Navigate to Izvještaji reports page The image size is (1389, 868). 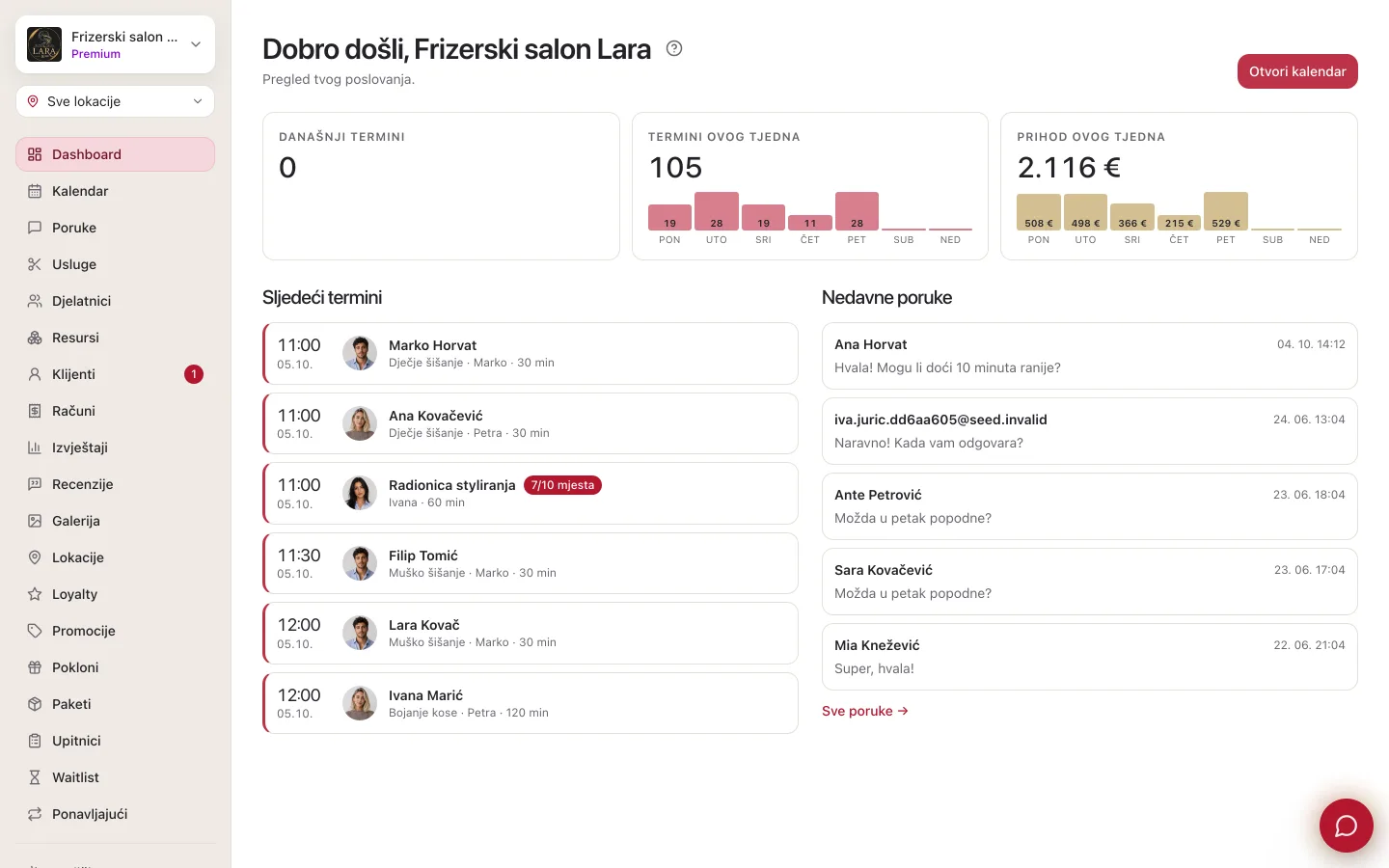(116, 448)
